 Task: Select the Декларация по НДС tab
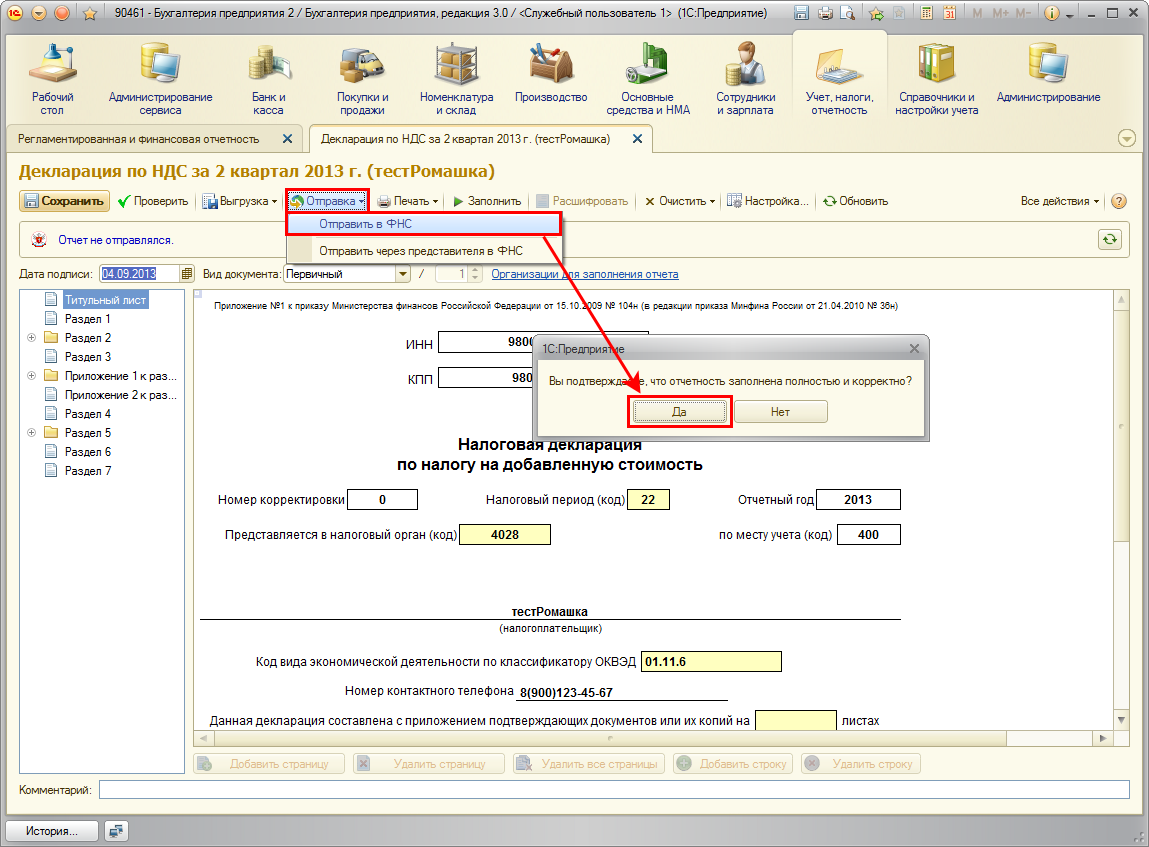coord(465,139)
